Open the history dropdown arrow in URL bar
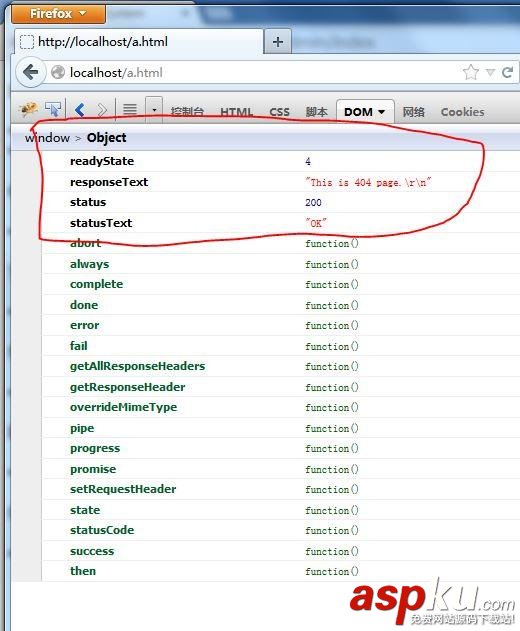This screenshot has height=631, width=520. tap(490, 72)
